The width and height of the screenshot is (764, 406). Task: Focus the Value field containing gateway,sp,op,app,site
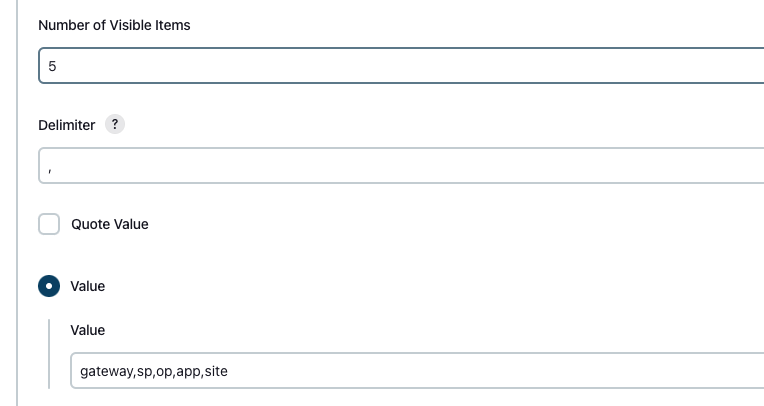pos(417,371)
